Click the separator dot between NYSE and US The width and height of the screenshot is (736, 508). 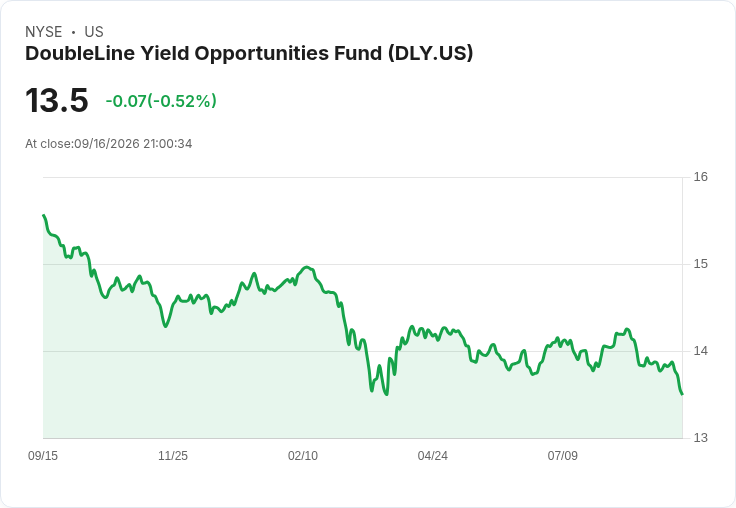pos(73,32)
